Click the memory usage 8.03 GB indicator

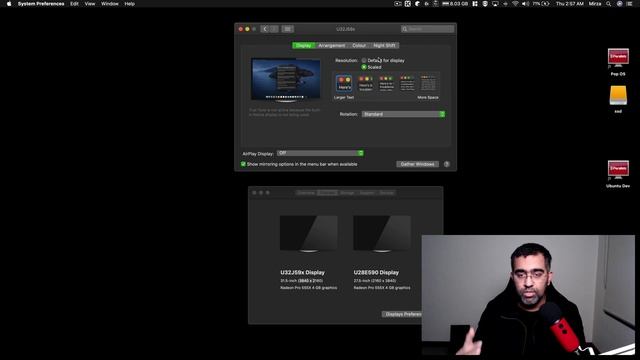point(455,4)
